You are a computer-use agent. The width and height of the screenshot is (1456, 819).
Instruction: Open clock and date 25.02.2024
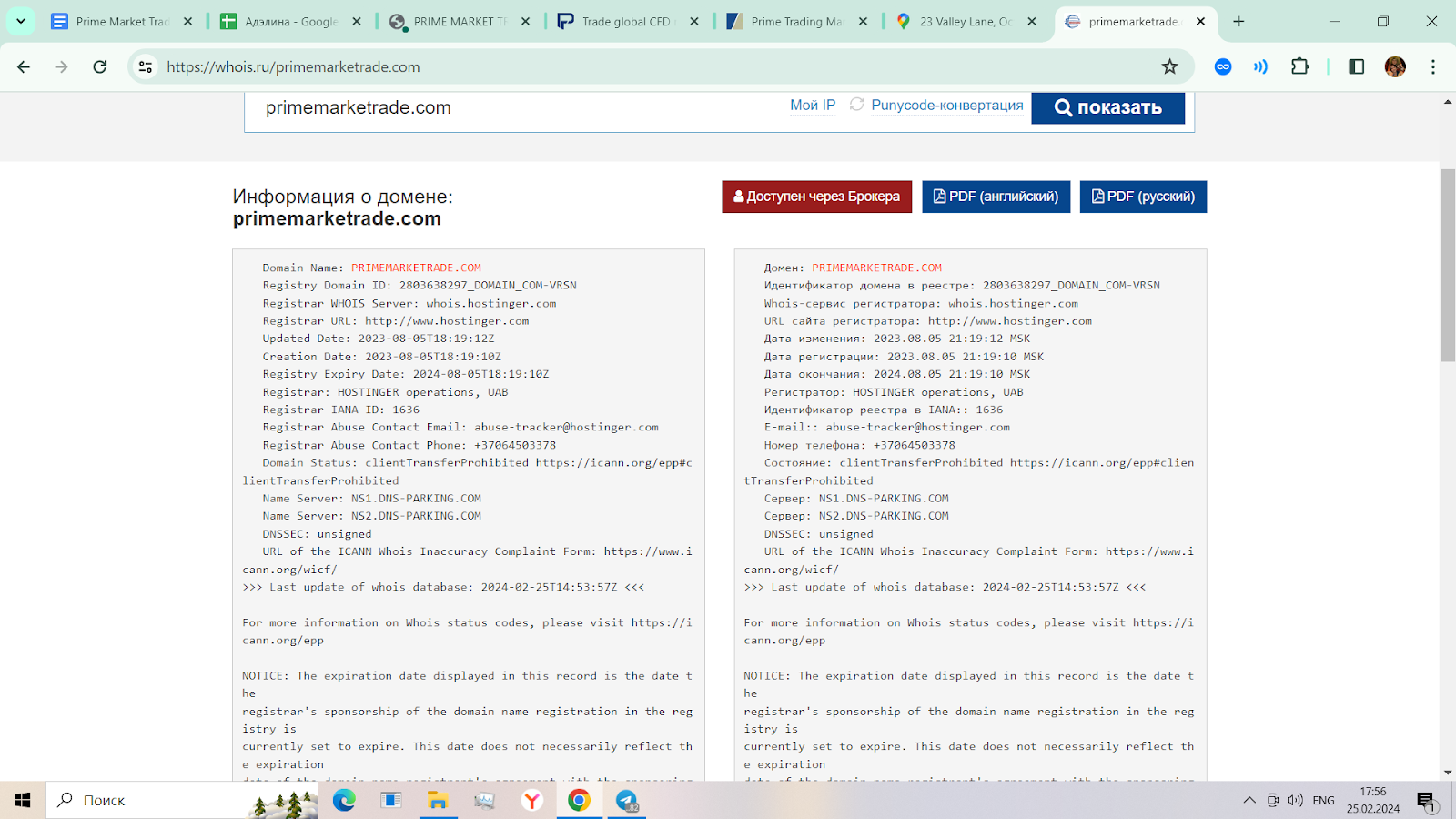[1373, 800]
